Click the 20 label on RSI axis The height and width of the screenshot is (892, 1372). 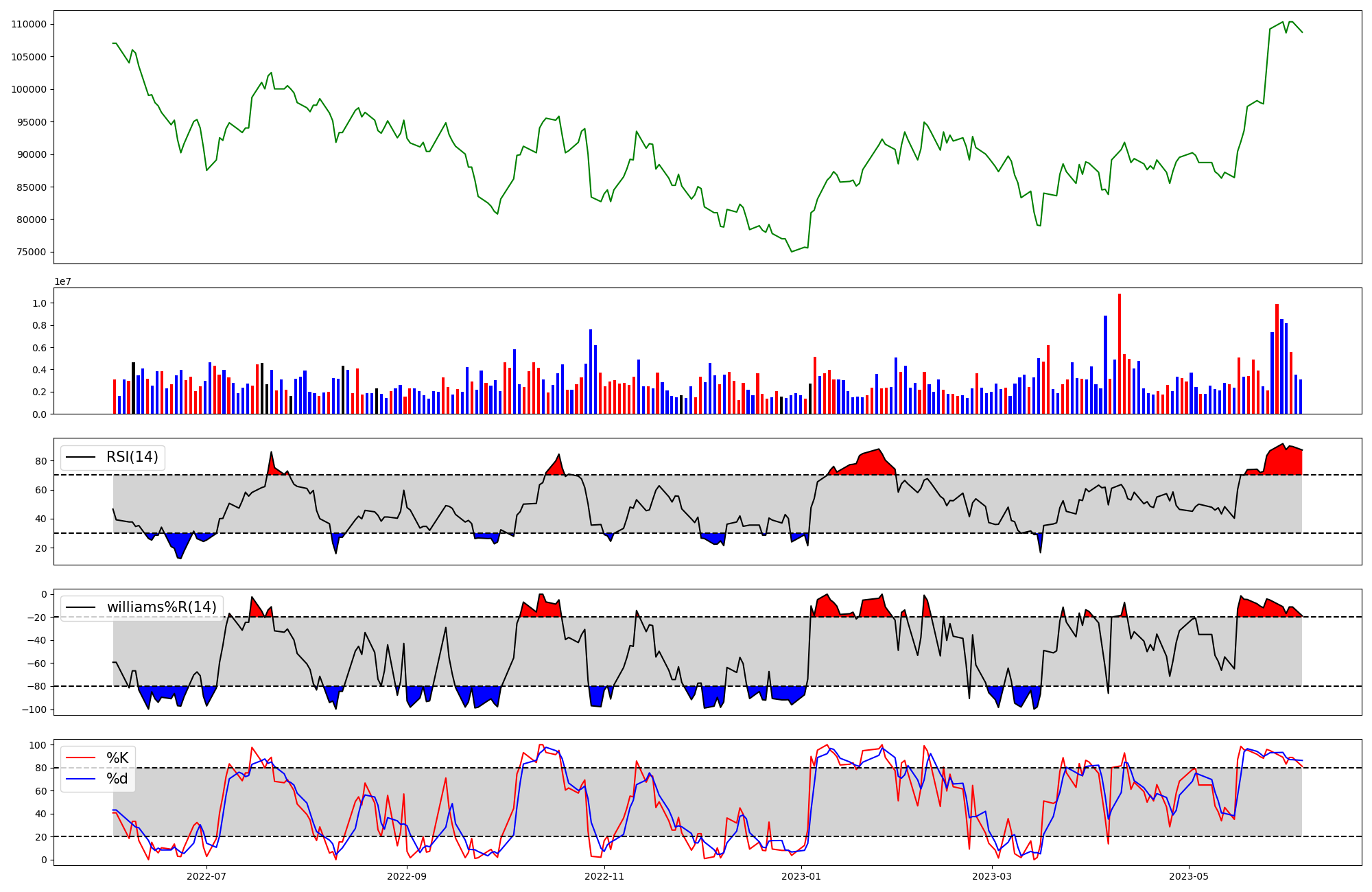[x=41, y=548]
